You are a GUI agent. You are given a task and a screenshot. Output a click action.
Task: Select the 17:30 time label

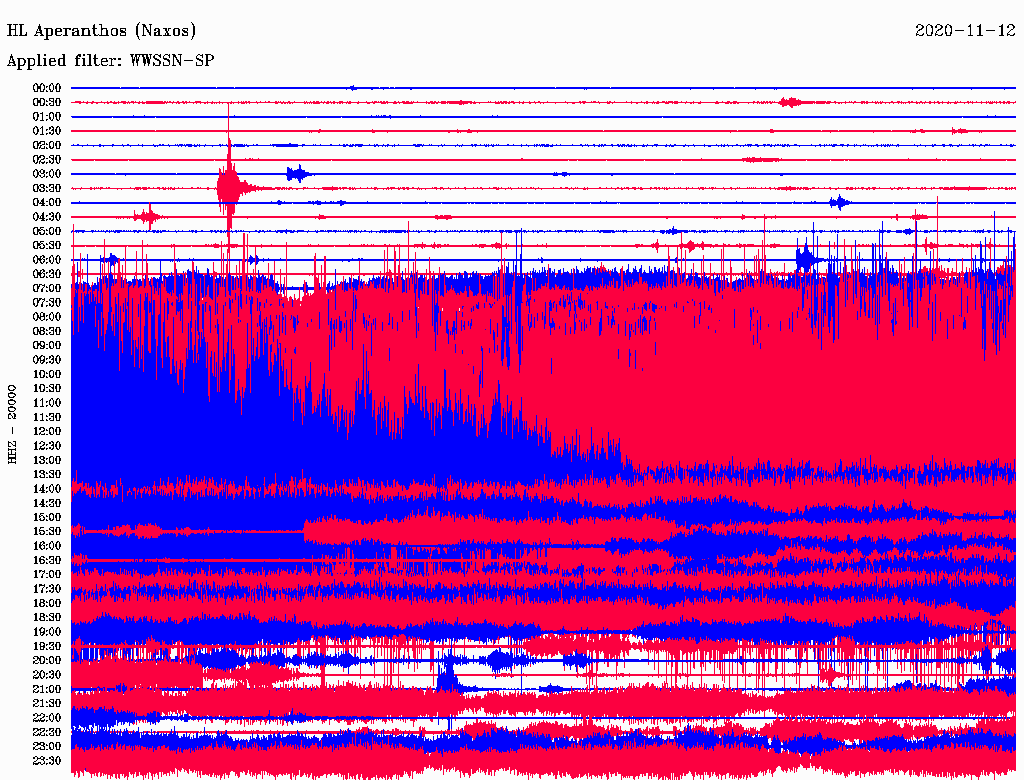[47, 589]
